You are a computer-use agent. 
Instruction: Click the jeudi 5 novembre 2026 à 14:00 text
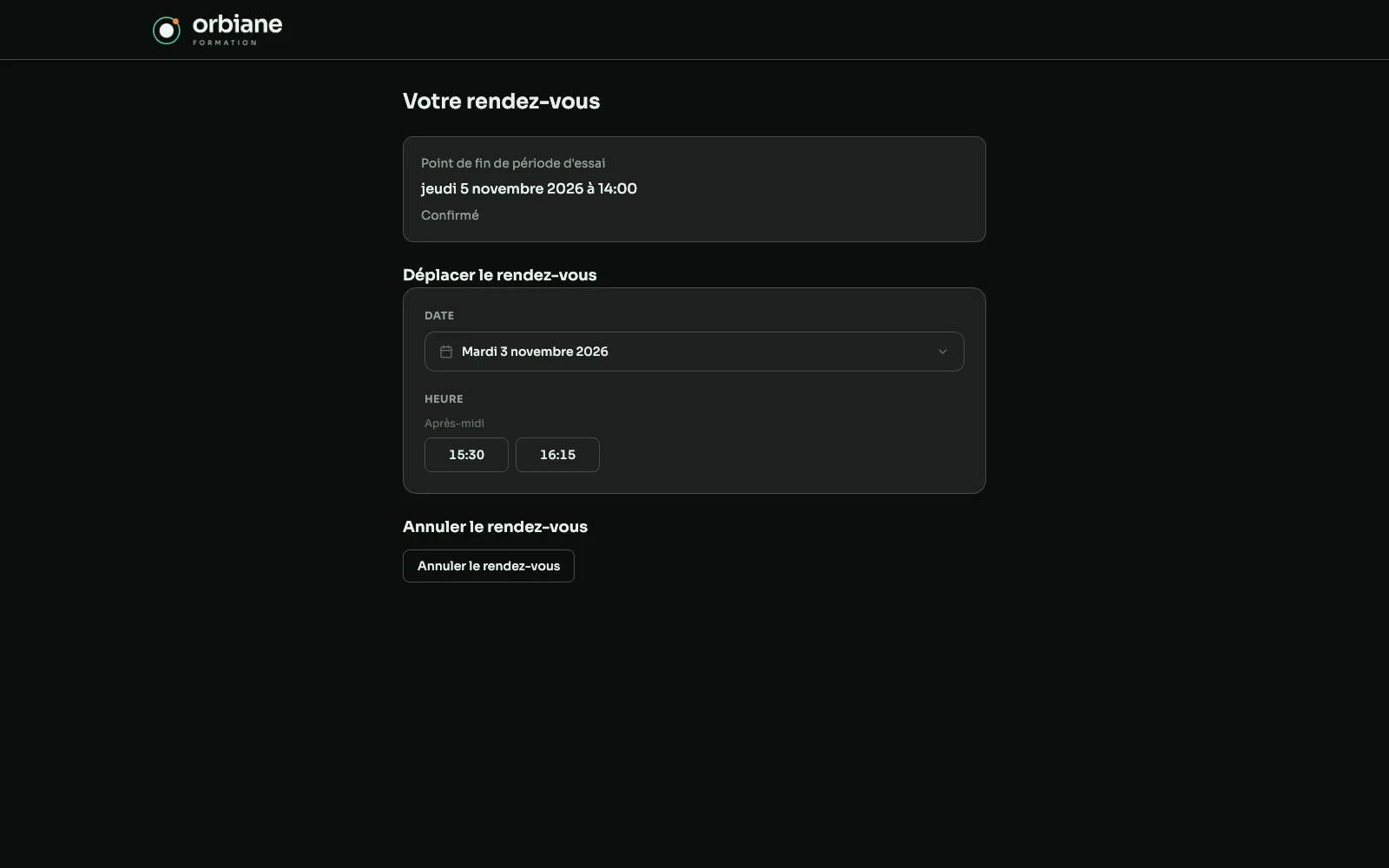click(529, 189)
